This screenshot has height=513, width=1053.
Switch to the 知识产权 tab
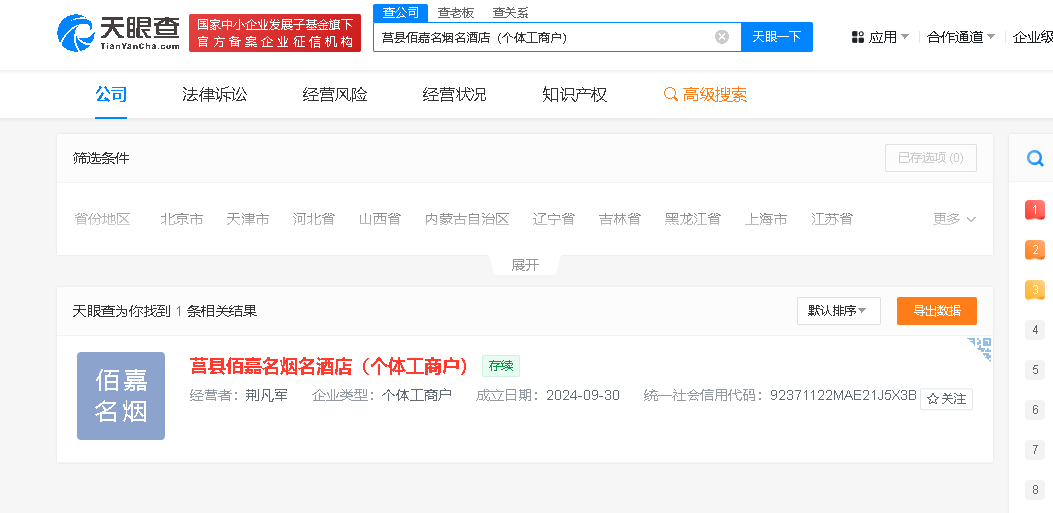click(575, 95)
